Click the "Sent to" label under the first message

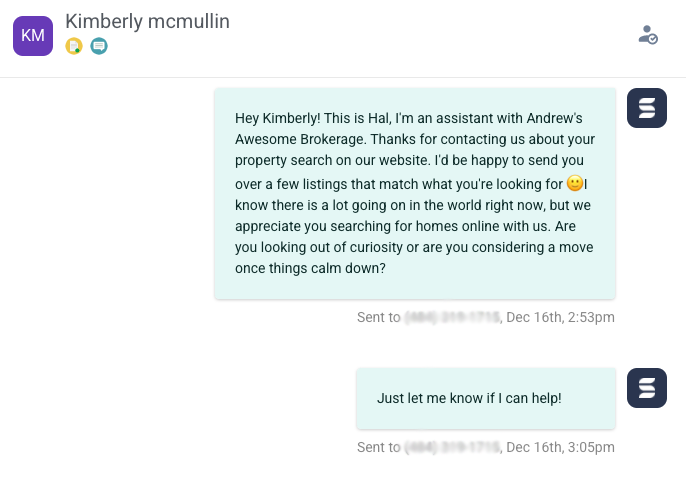(378, 317)
